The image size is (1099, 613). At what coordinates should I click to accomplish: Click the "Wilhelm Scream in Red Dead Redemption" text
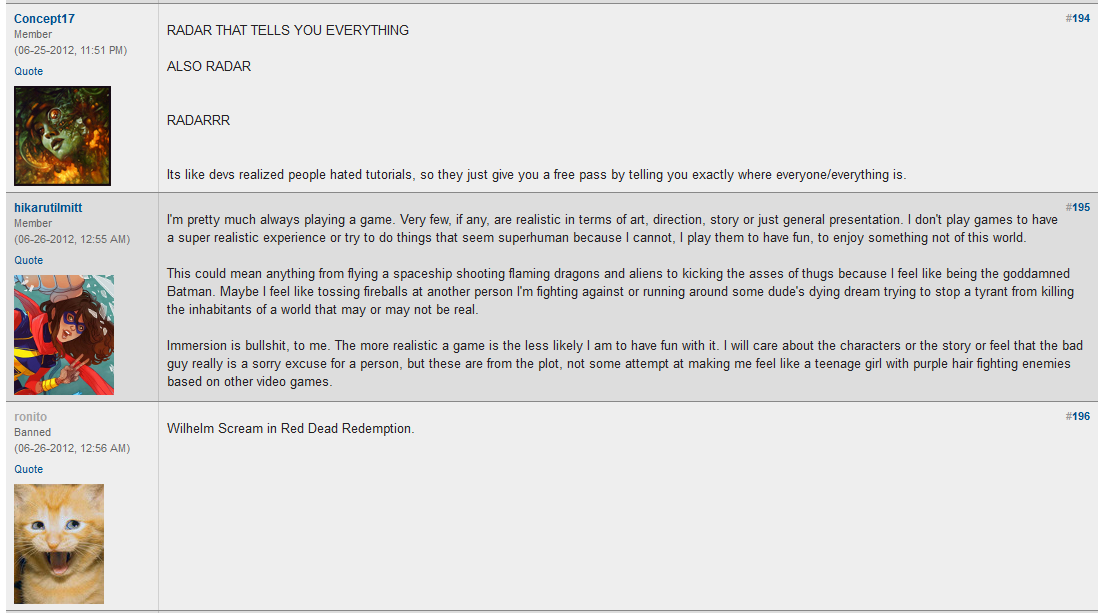(x=290, y=429)
